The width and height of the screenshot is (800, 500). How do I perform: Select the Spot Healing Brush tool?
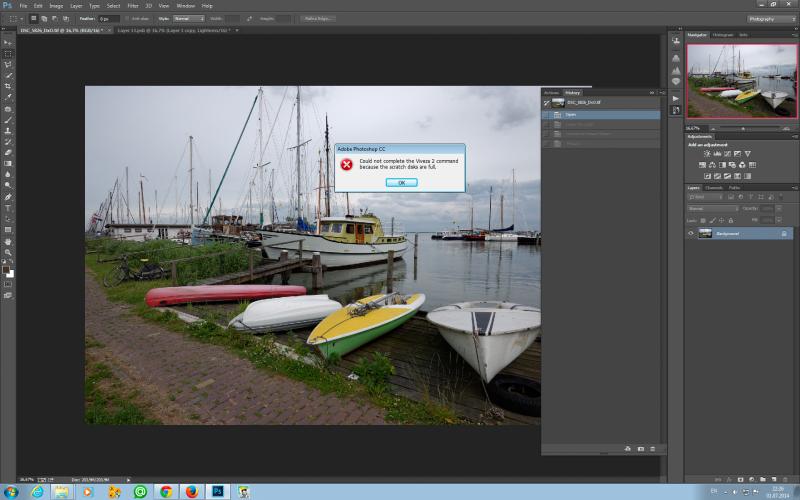click(8, 109)
